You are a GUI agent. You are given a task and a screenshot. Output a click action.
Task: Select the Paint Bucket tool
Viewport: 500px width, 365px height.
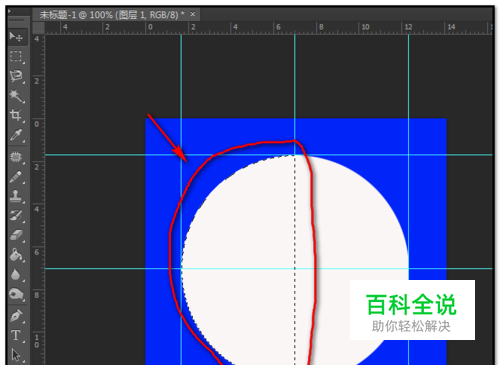pyautogui.click(x=16, y=255)
